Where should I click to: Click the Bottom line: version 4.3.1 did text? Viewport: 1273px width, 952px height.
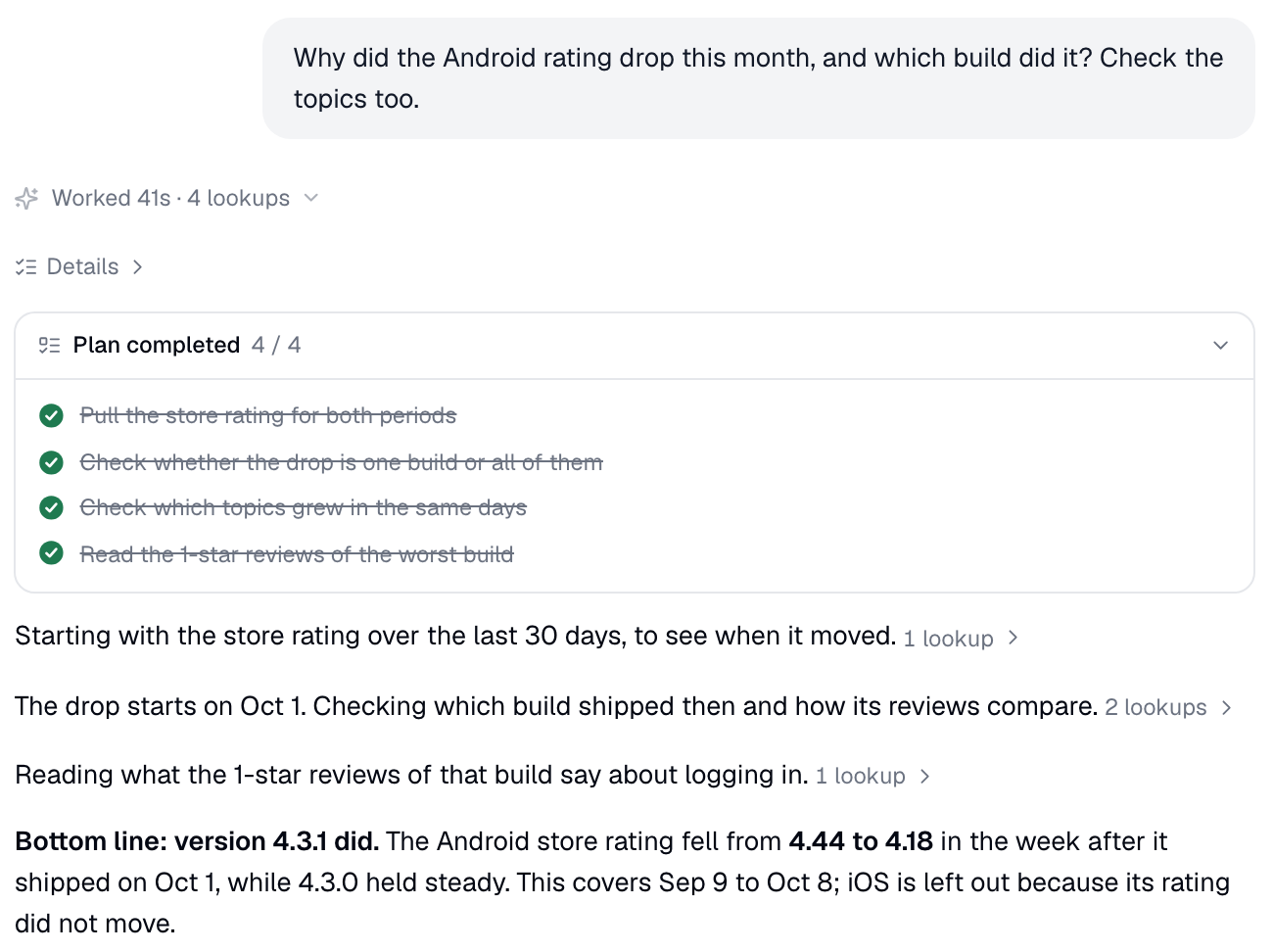click(197, 841)
